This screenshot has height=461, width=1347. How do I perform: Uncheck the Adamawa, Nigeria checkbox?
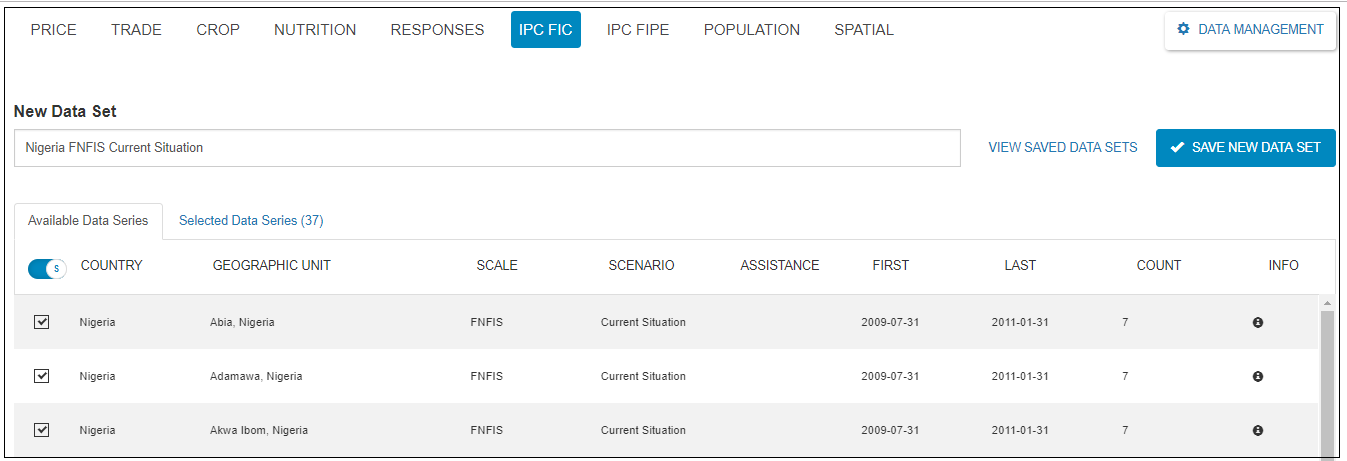[42, 376]
